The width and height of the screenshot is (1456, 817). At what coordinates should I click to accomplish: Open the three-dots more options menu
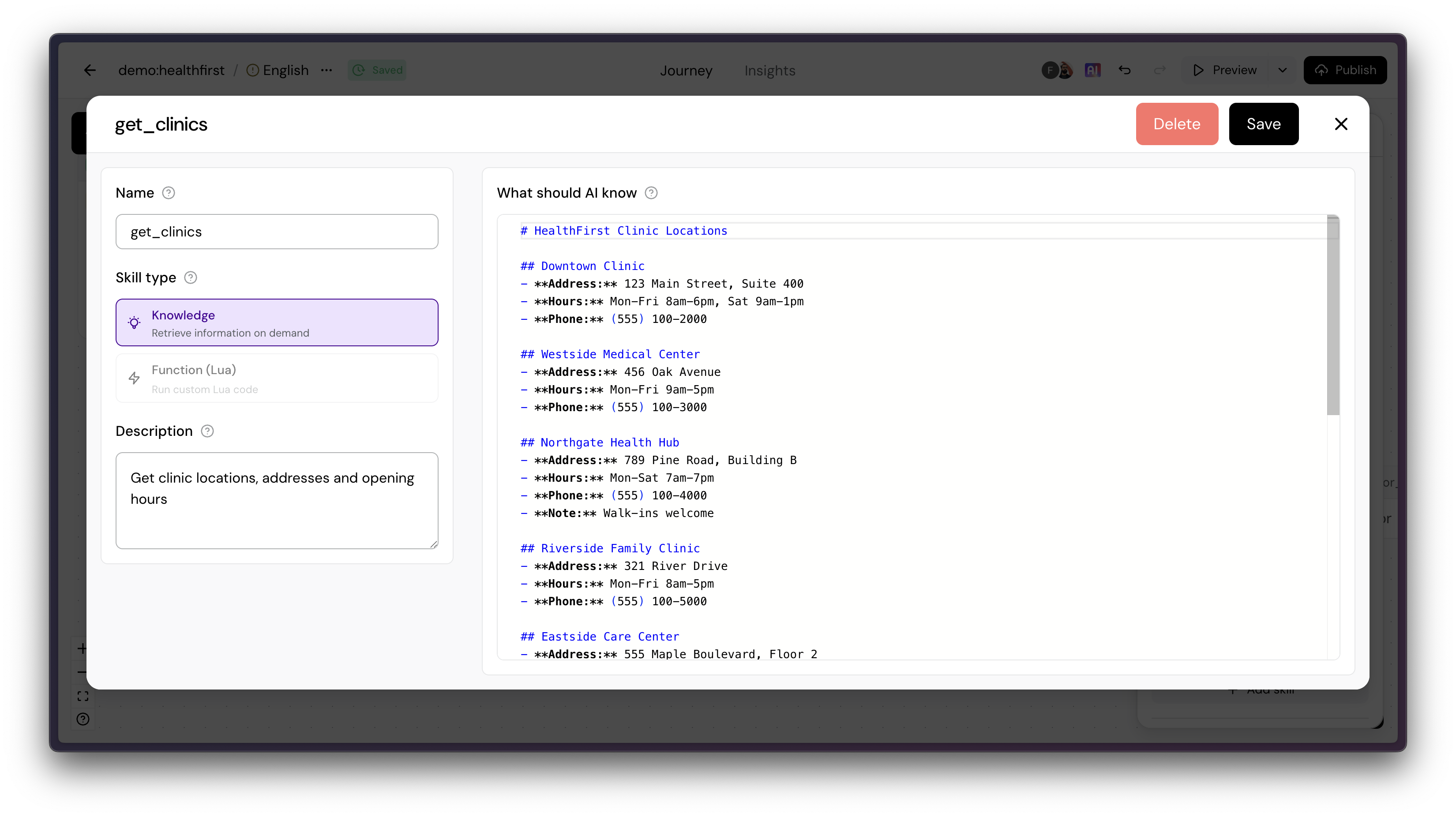(x=326, y=70)
